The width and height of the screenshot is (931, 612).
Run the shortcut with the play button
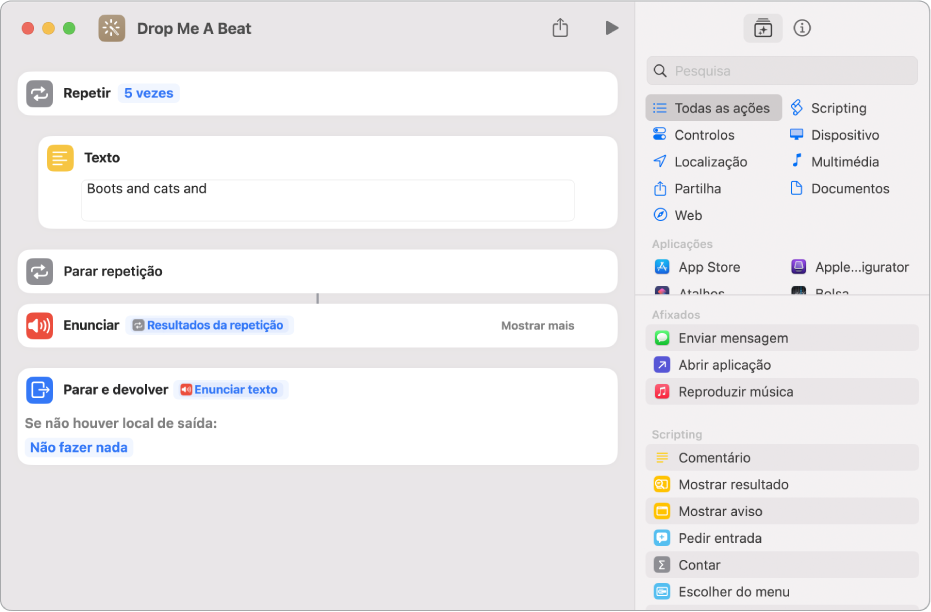tap(612, 28)
